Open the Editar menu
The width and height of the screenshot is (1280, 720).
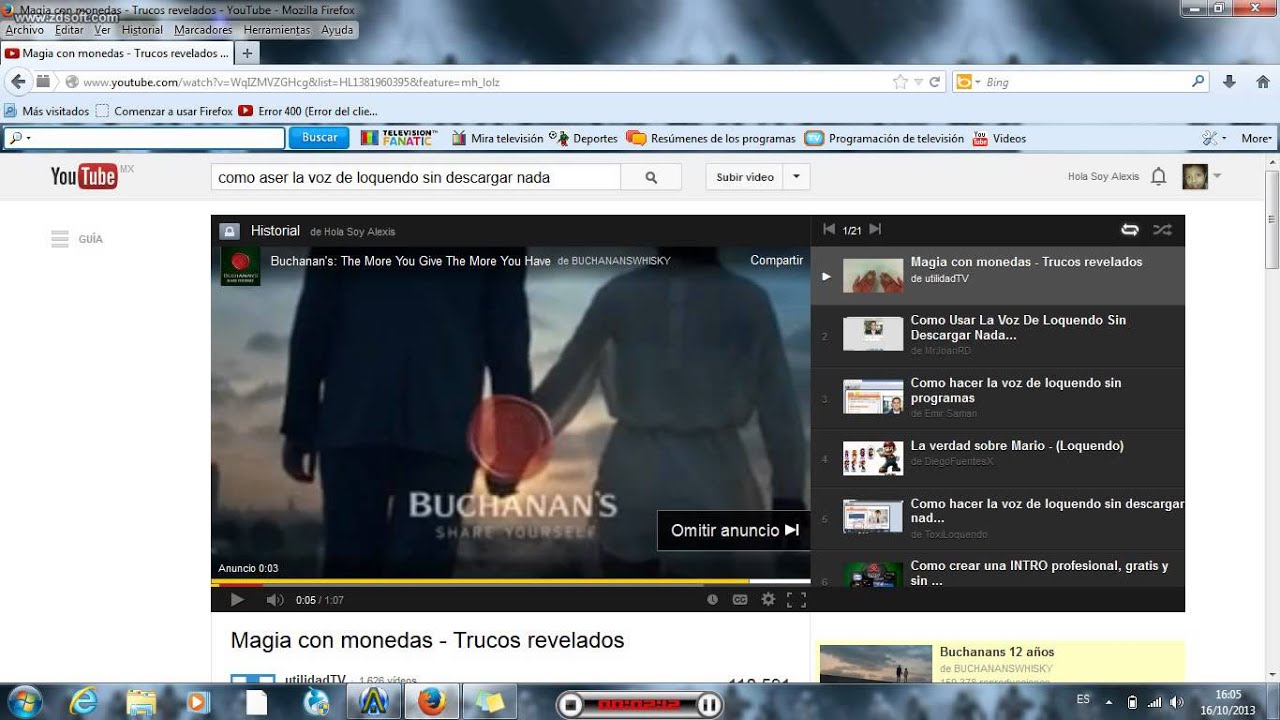coord(69,30)
